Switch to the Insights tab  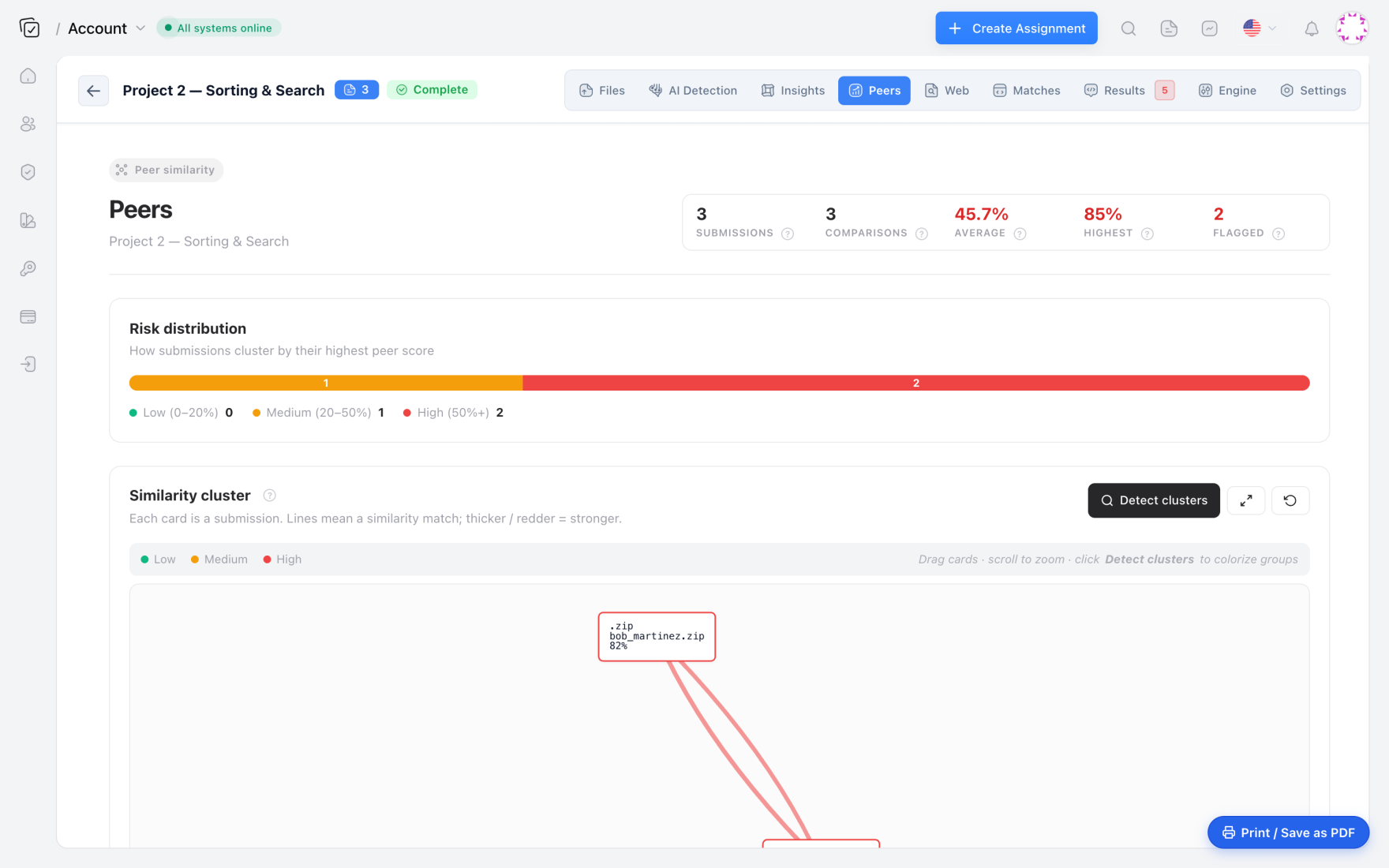click(x=792, y=91)
